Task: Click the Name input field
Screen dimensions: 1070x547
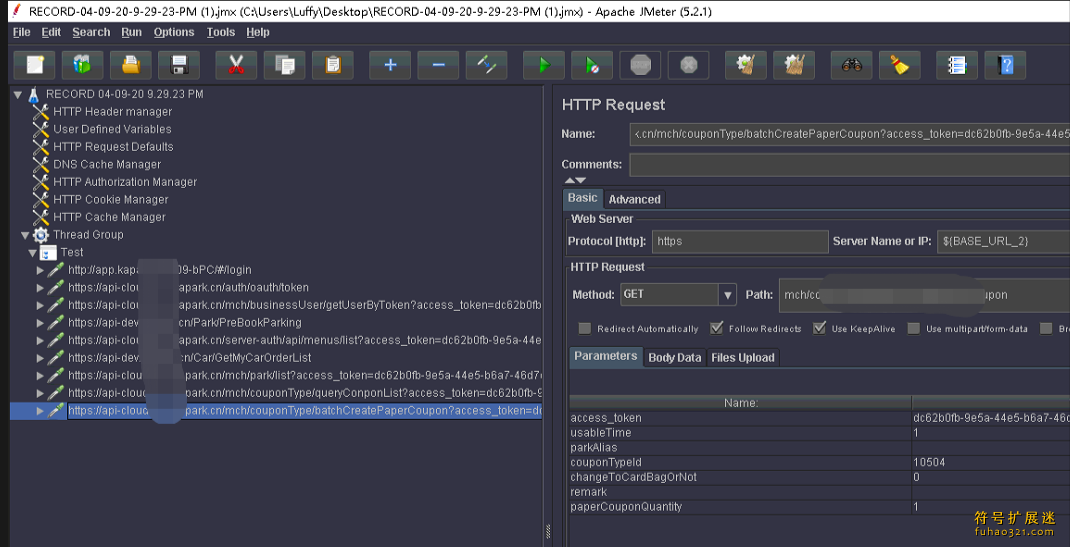Action: point(850,134)
